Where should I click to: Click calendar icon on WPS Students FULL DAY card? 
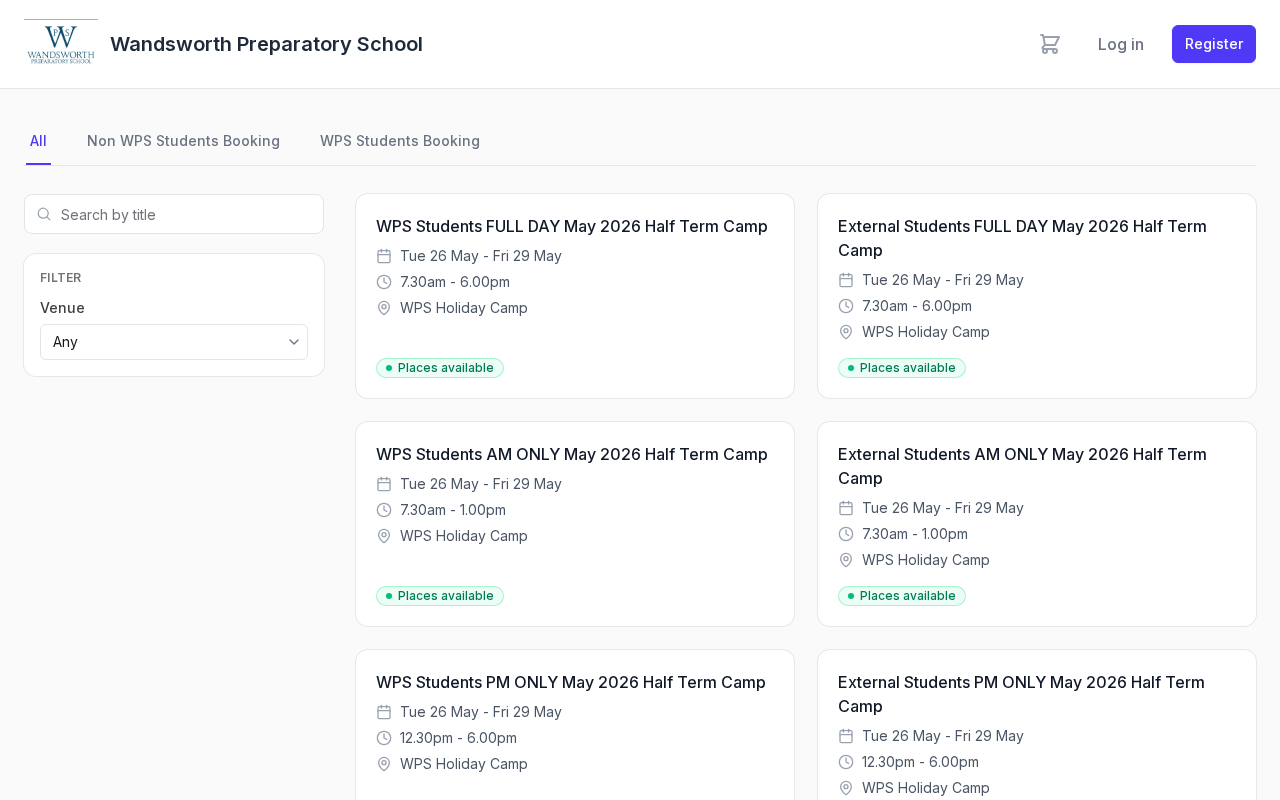[x=384, y=256]
